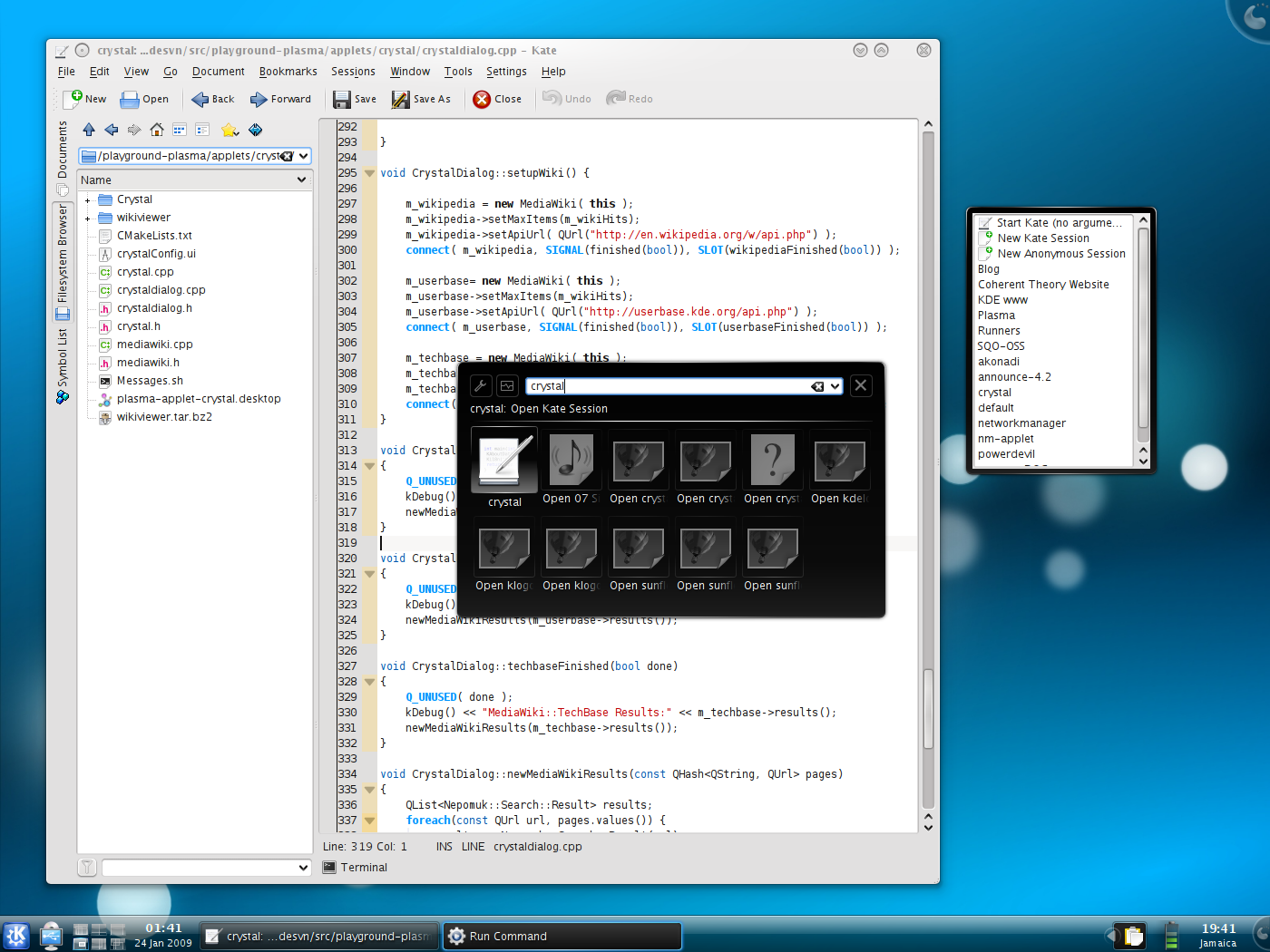Viewport: 1270px width, 952px height.
Task: Select mediawiki.cpp in the file list
Action: point(154,345)
